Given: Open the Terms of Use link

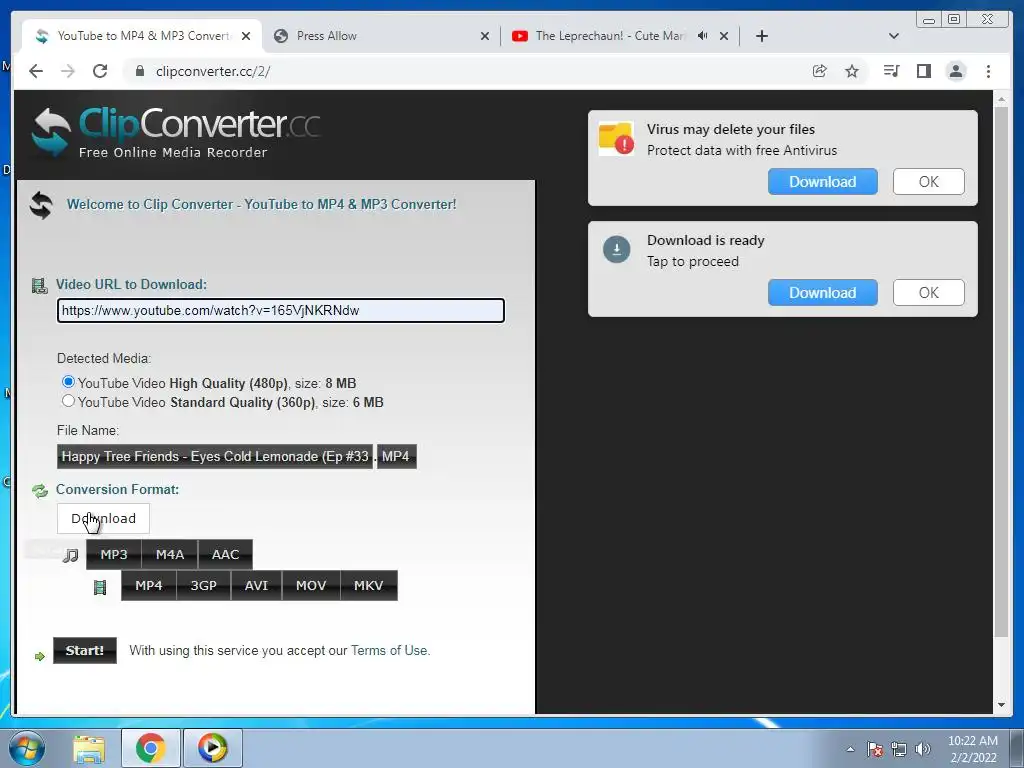Looking at the screenshot, I should pyautogui.click(x=389, y=650).
